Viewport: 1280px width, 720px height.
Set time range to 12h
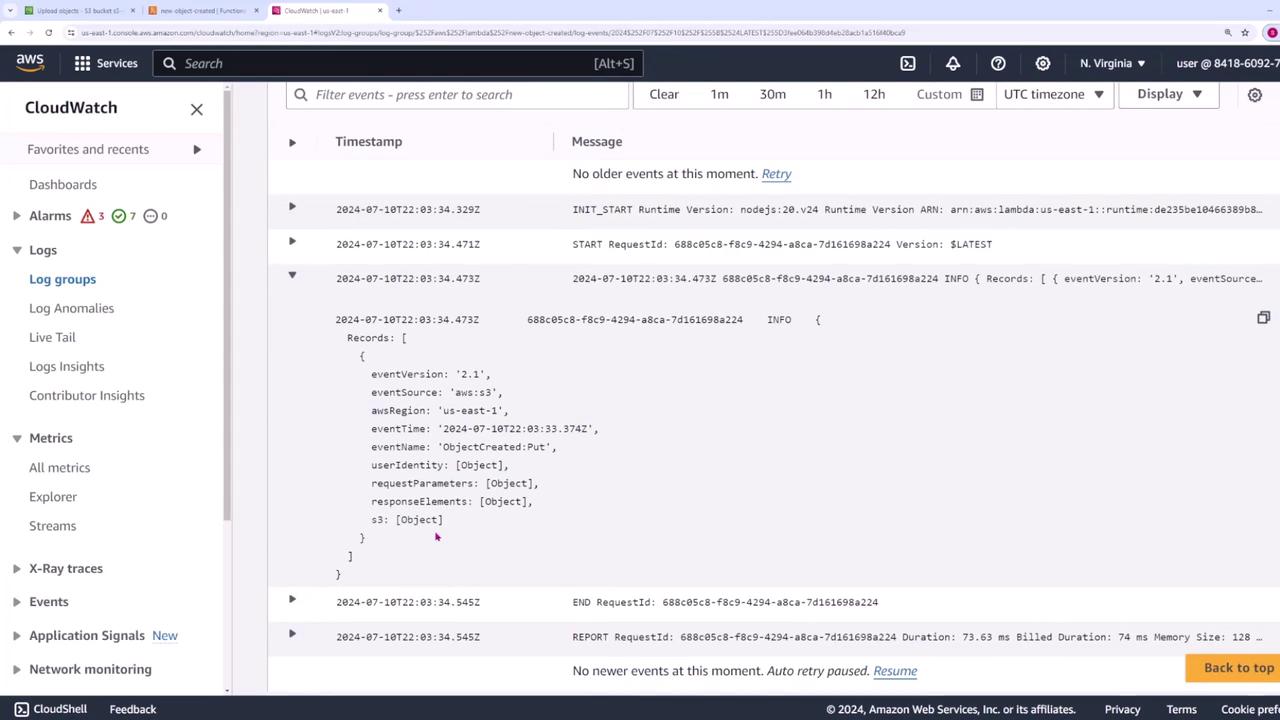pyautogui.click(x=874, y=94)
